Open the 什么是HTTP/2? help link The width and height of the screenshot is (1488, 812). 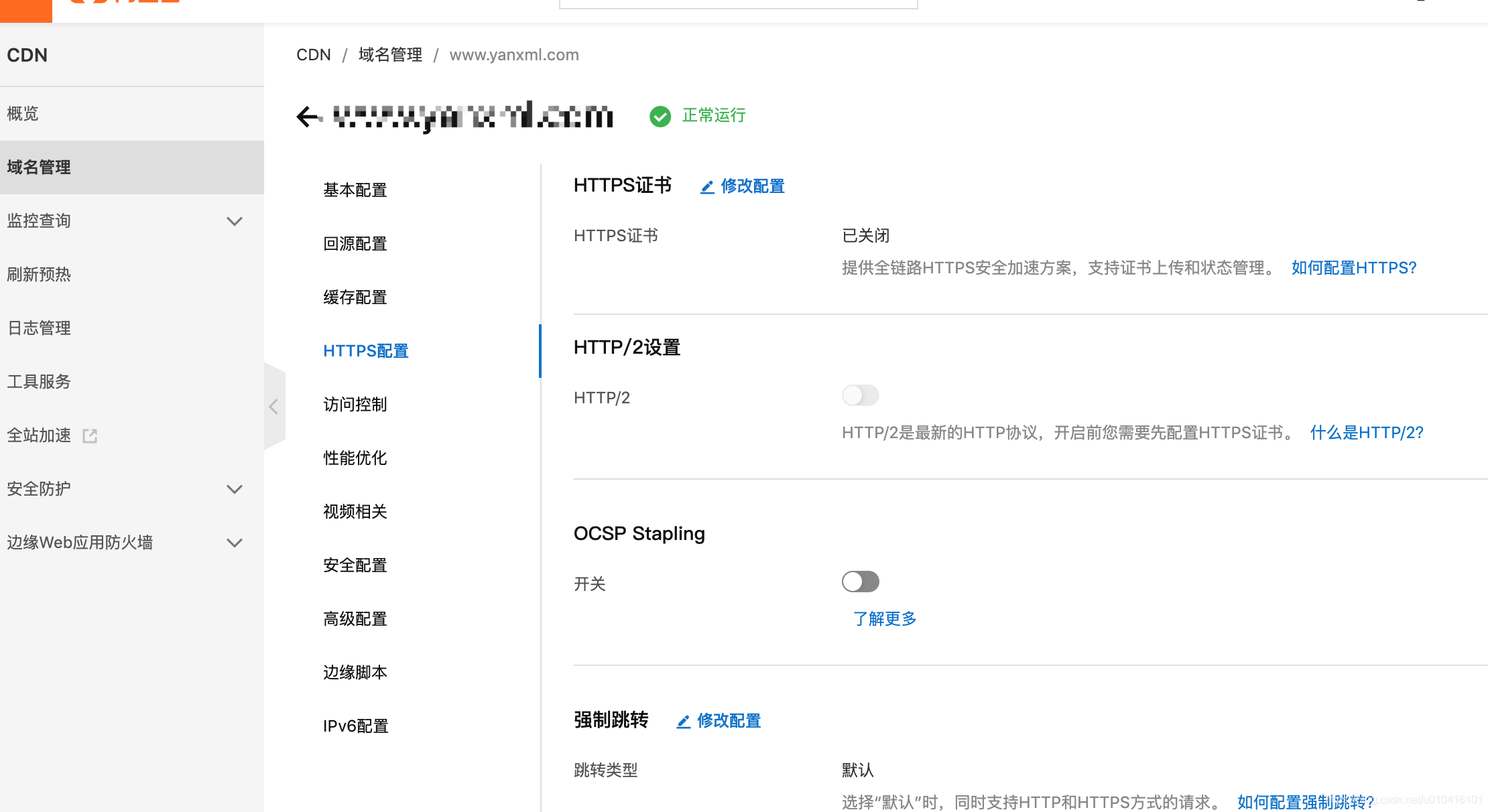[1367, 433]
